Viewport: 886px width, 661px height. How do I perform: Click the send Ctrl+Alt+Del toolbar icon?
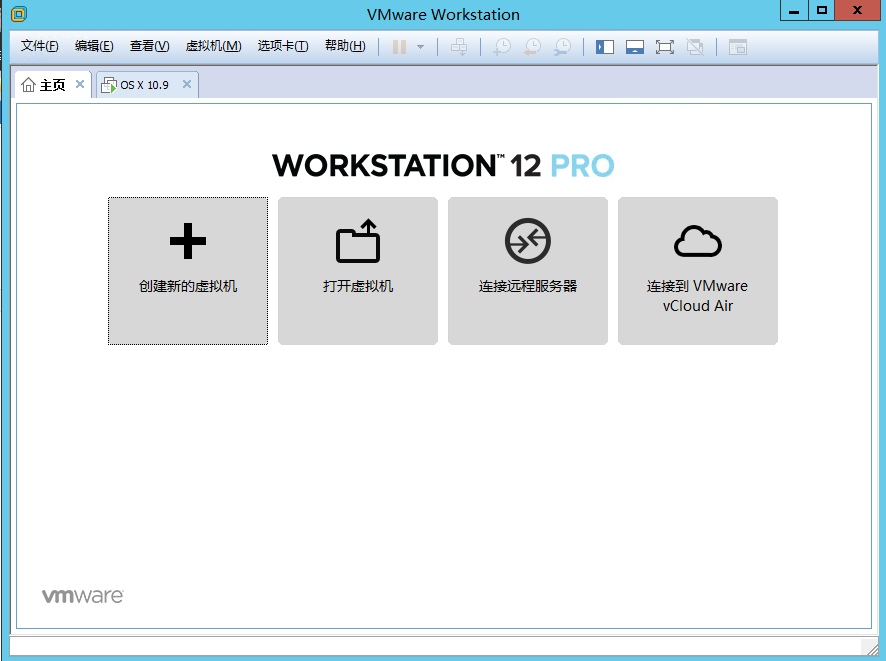click(459, 47)
